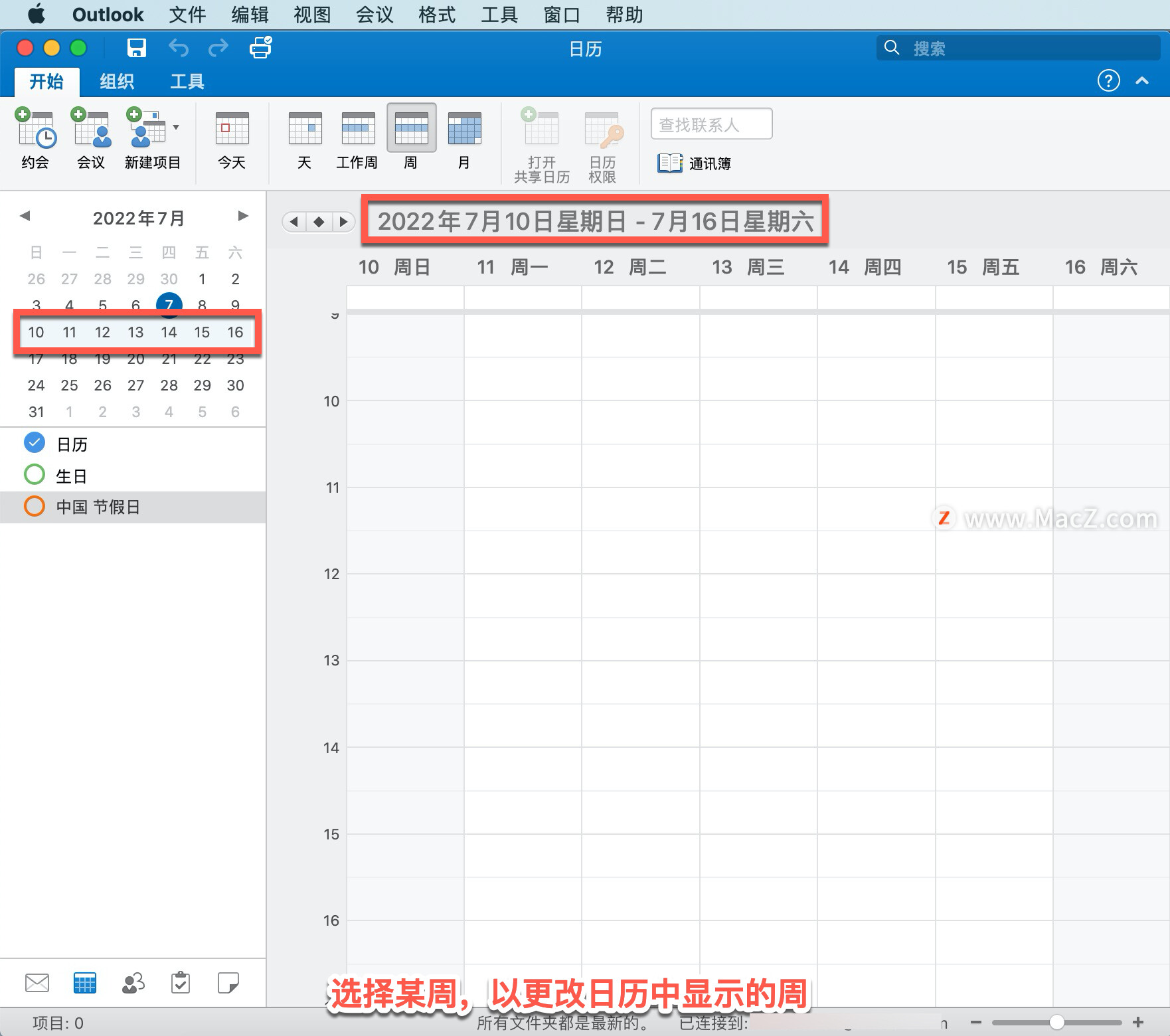The width and height of the screenshot is (1170, 1036).
Task: Collapse the ribbon with chevron
Action: point(1142,80)
